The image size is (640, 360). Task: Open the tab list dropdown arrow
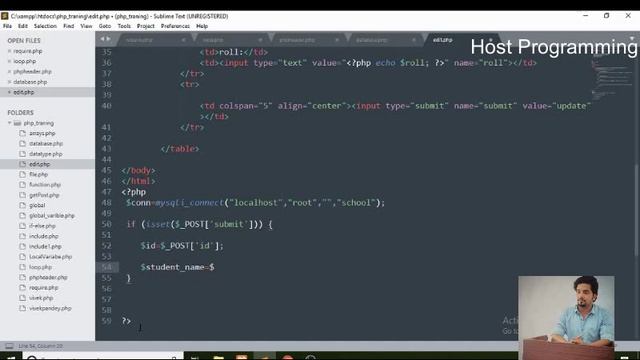(632, 38)
